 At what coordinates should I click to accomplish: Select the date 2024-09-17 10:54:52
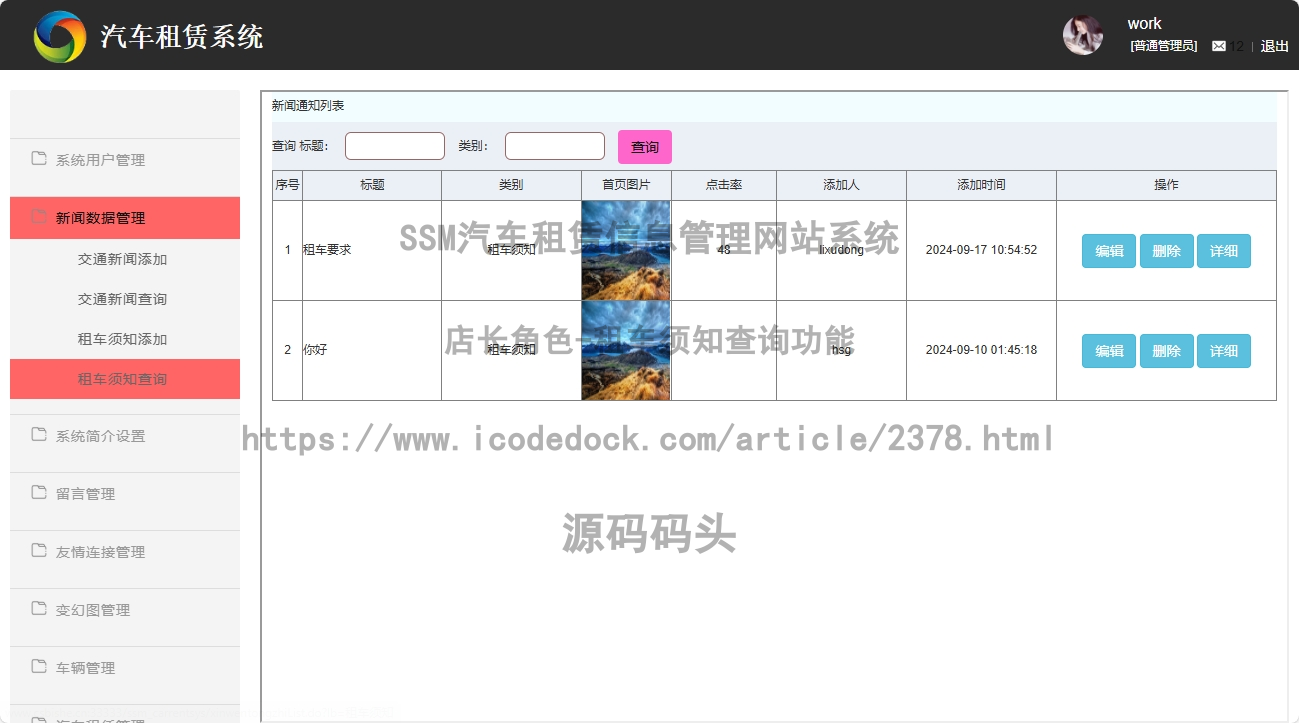(x=981, y=250)
